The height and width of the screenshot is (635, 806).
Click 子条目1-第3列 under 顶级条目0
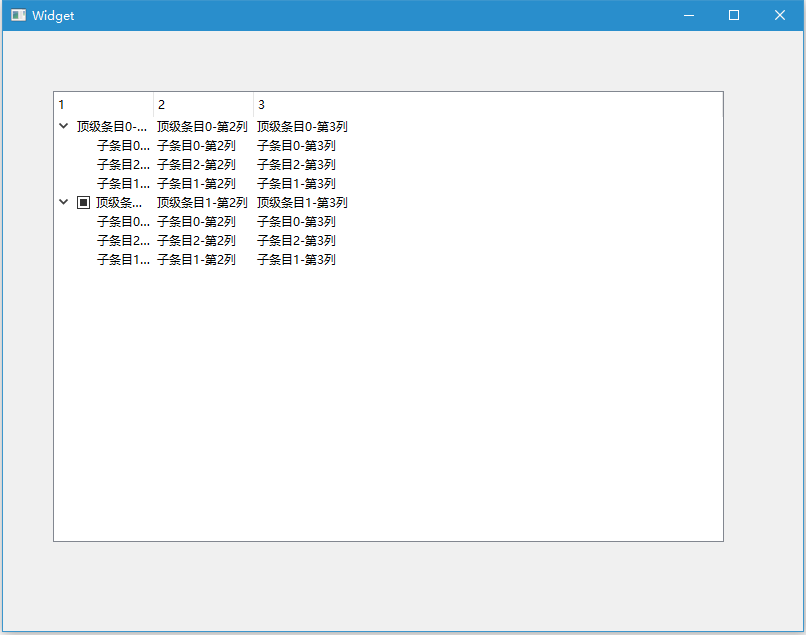pyautogui.click(x=297, y=184)
